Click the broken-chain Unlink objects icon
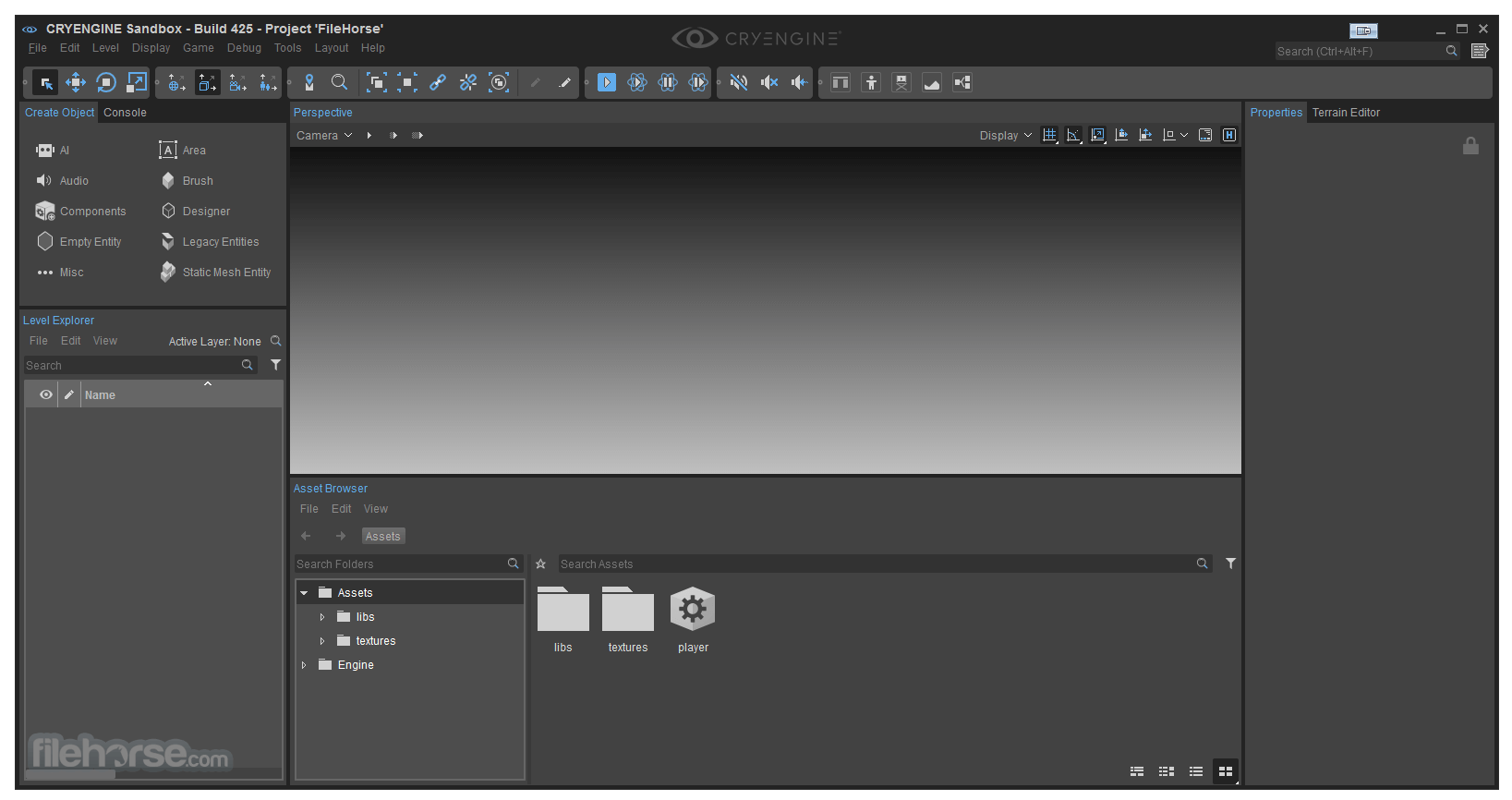1512x800 pixels. pos(468,83)
